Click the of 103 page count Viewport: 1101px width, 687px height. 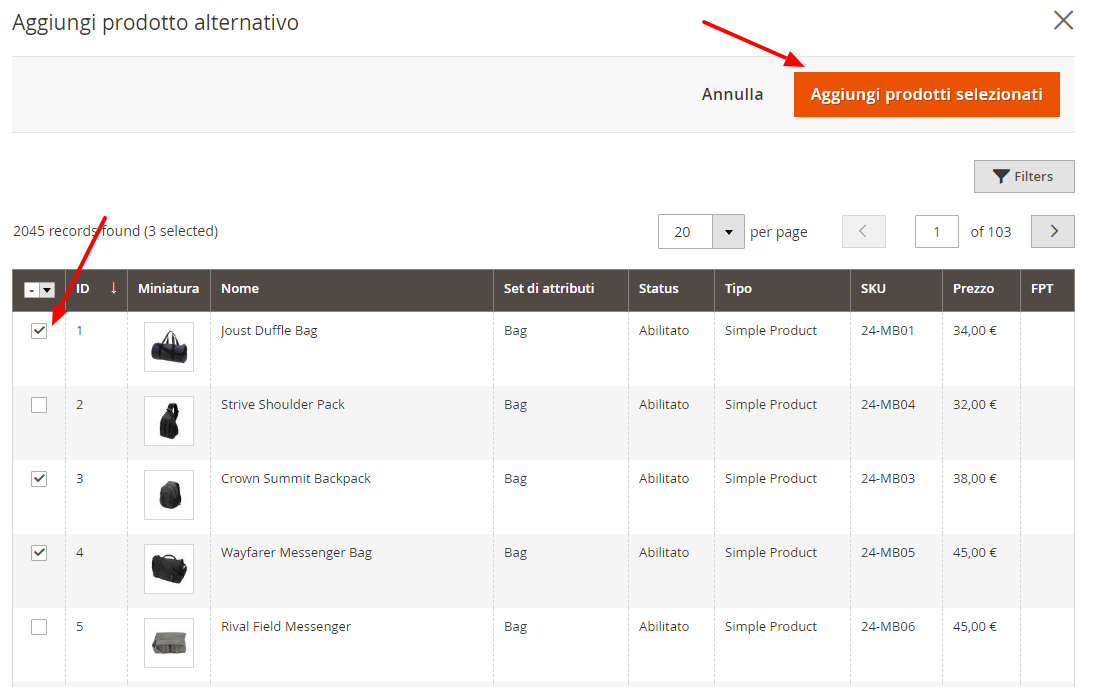990,232
